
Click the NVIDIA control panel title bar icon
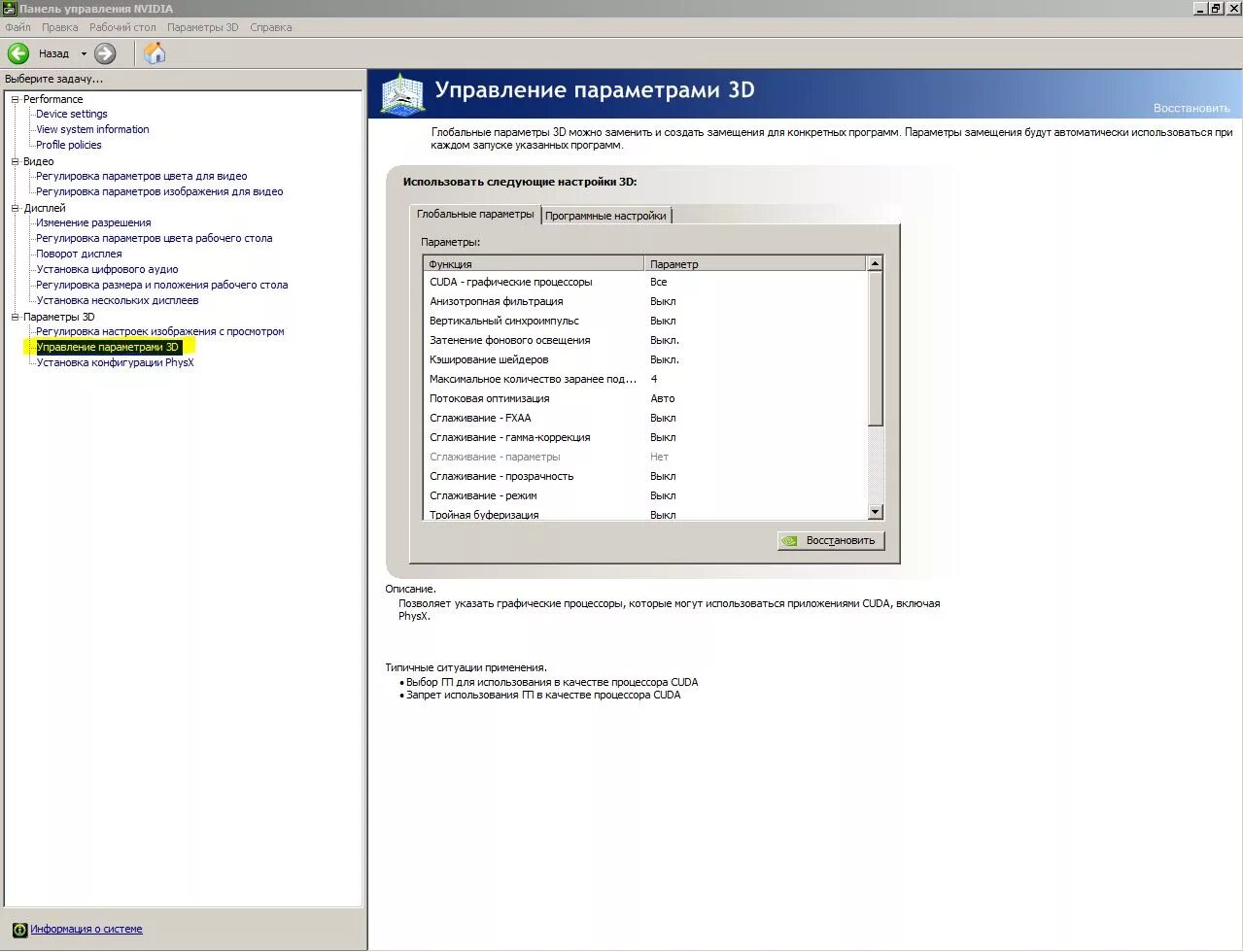click(10, 8)
